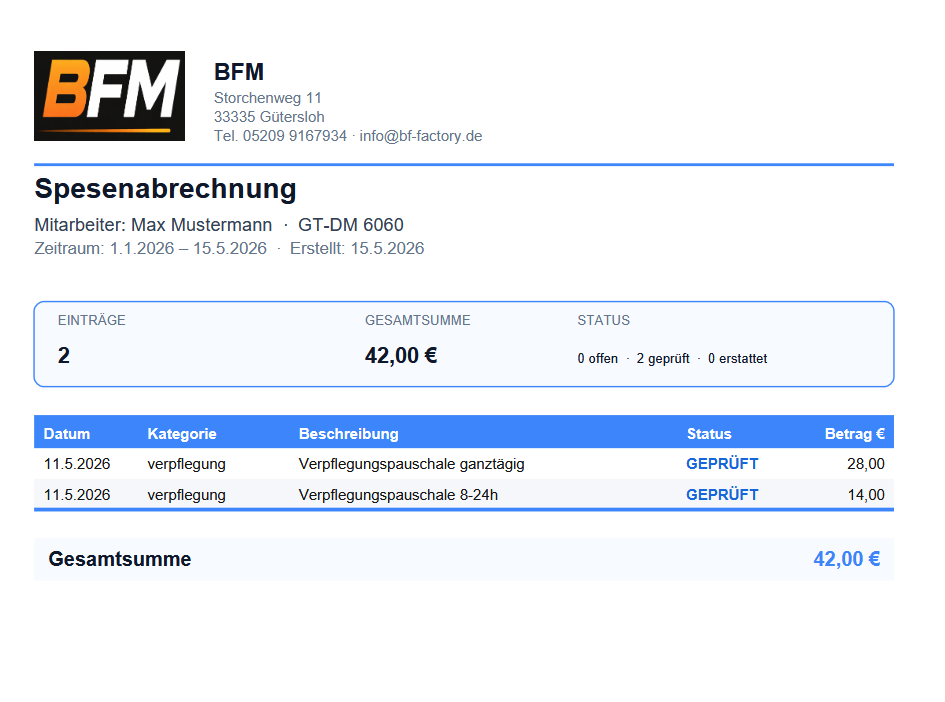Click GEPRÜFT status in ganztägig row
The height and width of the screenshot is (702, 945).
tap(722, 463)
